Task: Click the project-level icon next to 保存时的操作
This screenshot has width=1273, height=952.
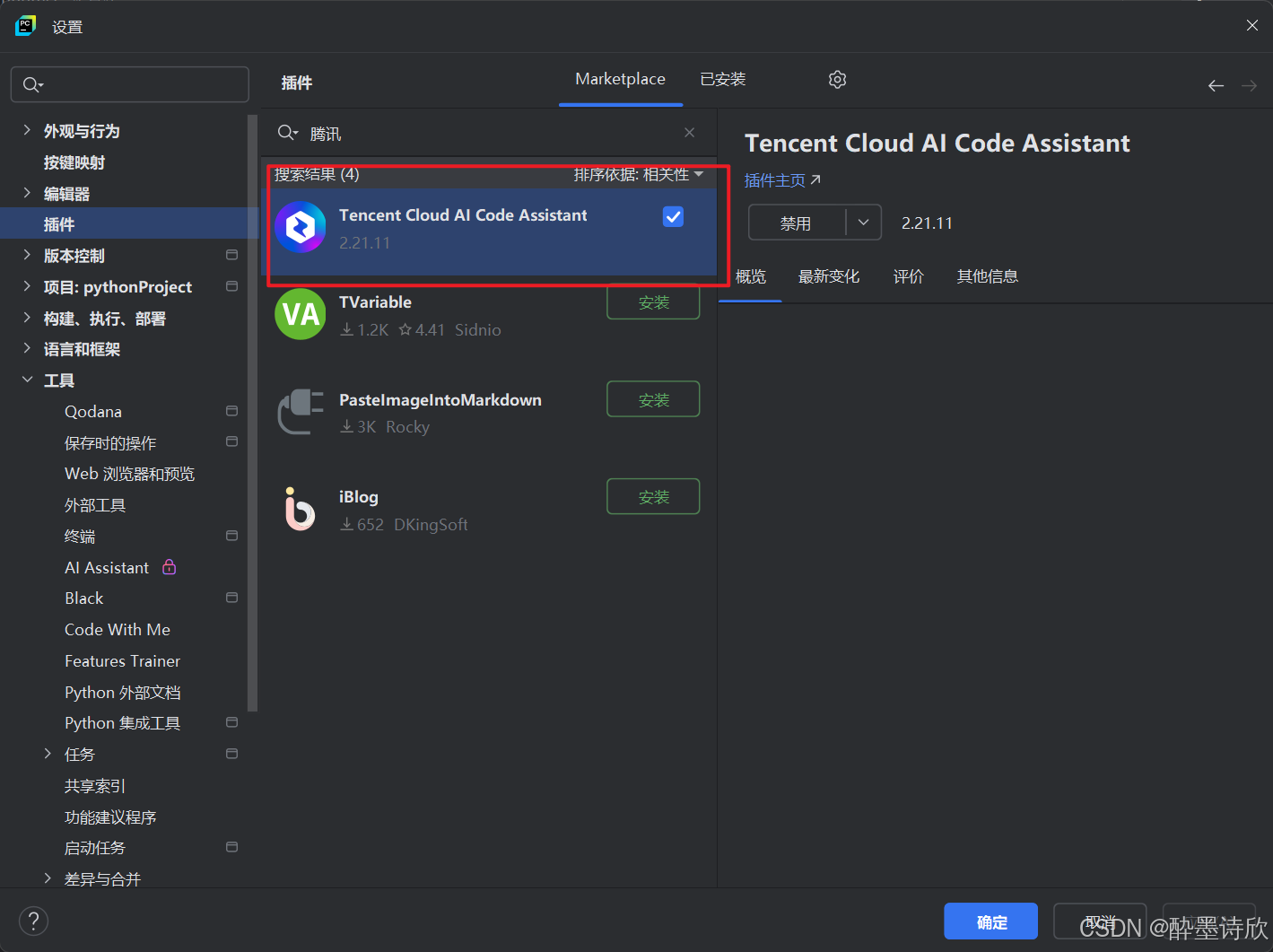Action: click(x=231, y=441)
